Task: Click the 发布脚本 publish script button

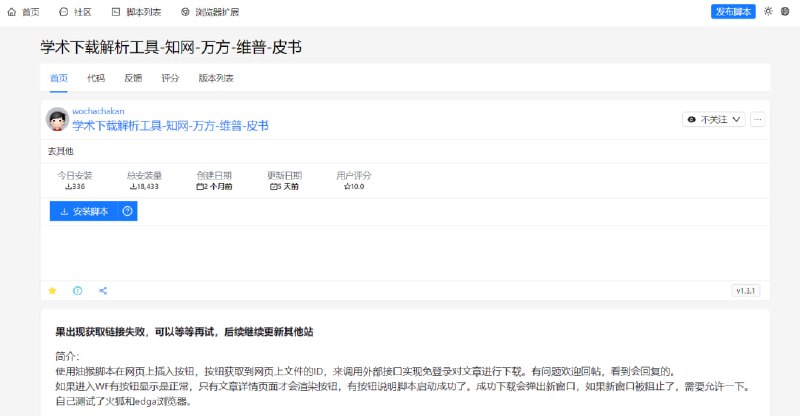Action: [x=733, y=12]
